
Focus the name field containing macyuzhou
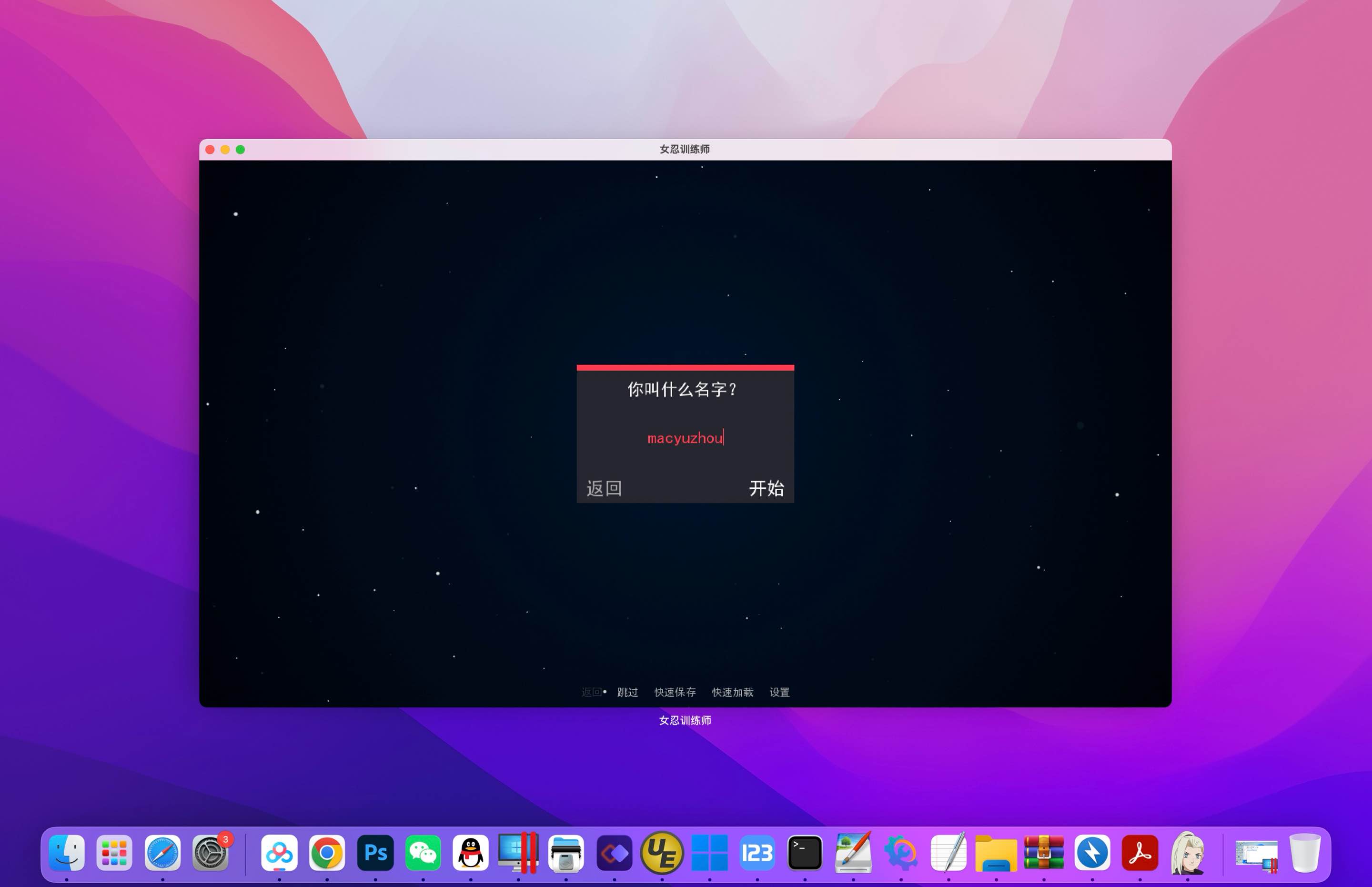coord(686,438)
